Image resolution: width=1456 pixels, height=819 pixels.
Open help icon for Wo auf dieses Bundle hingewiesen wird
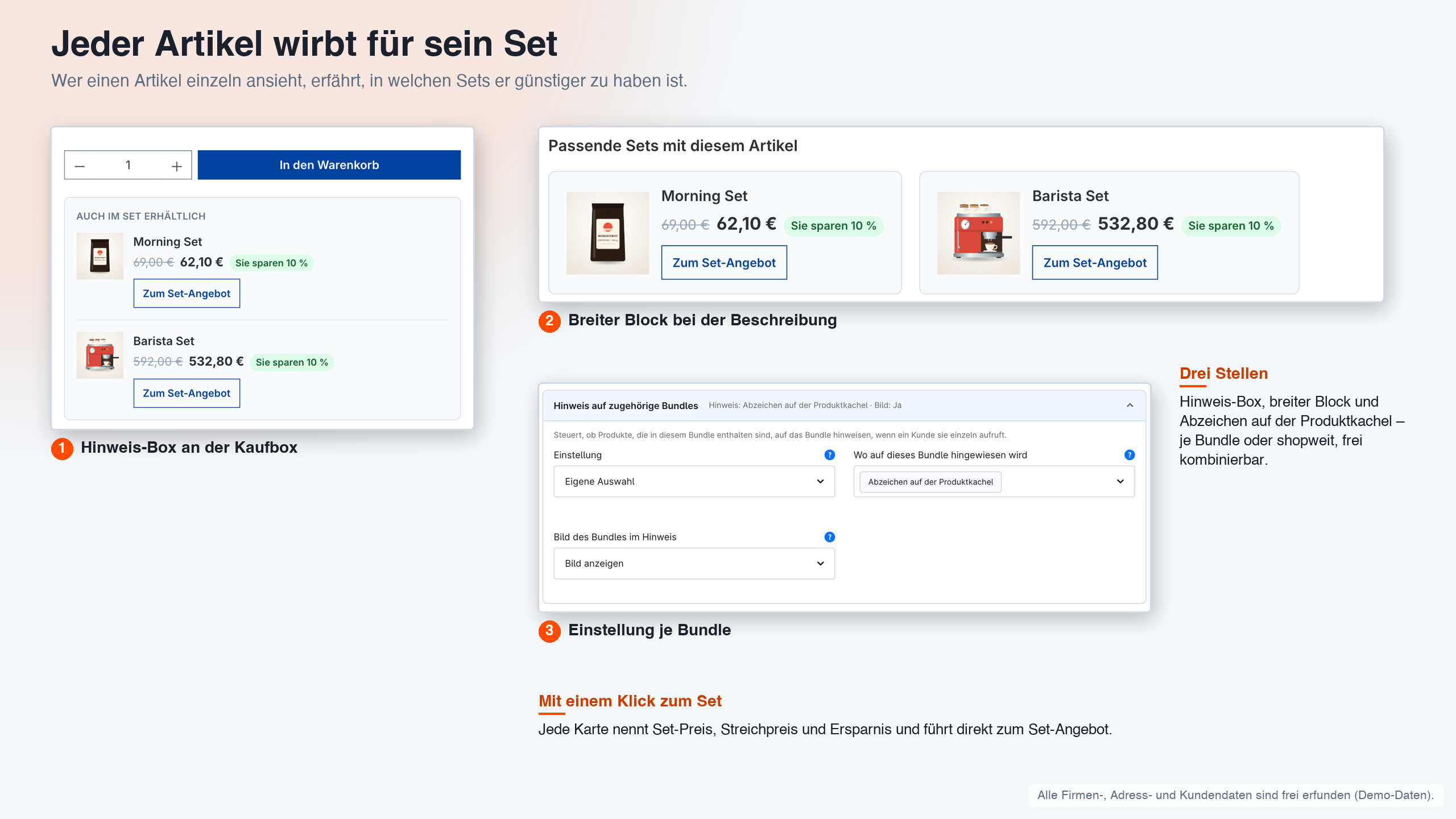pyautogui.click(x=1130, y=455)
